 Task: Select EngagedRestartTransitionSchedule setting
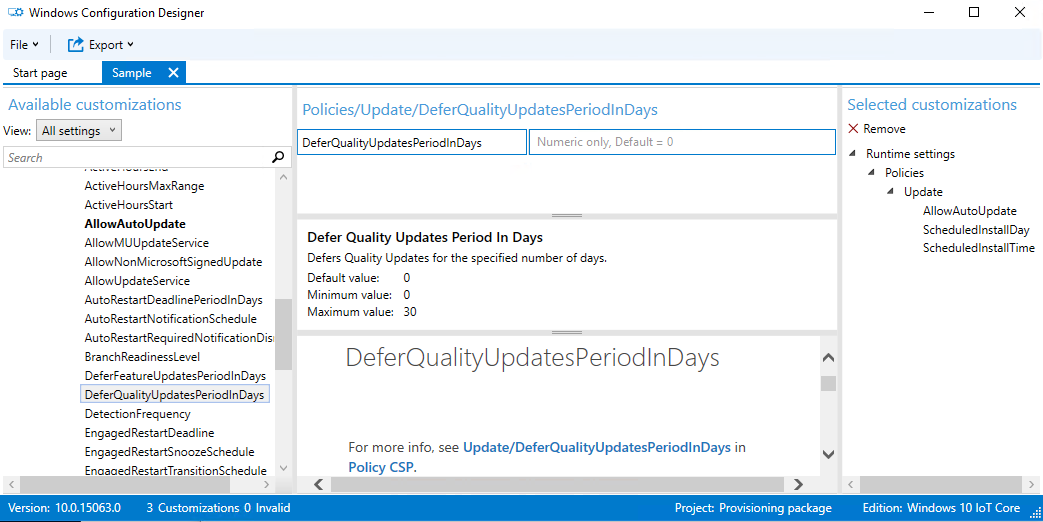(x=176, y=470)
